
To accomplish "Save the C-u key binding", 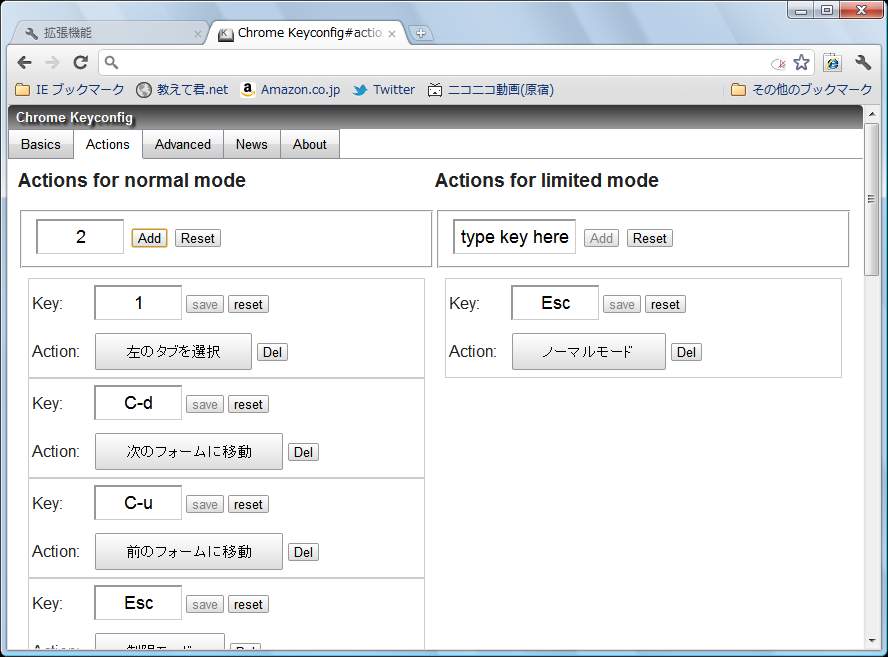I will point(205,505).
